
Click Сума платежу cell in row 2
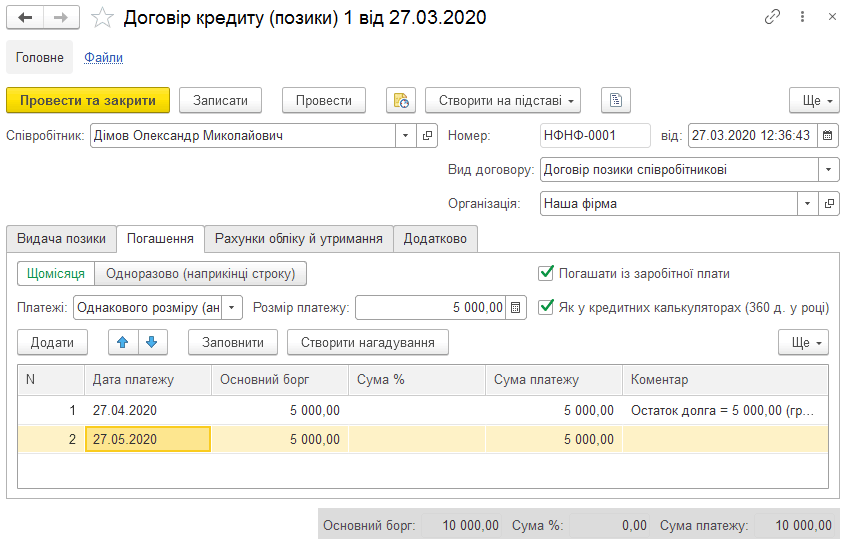(554, 439)
